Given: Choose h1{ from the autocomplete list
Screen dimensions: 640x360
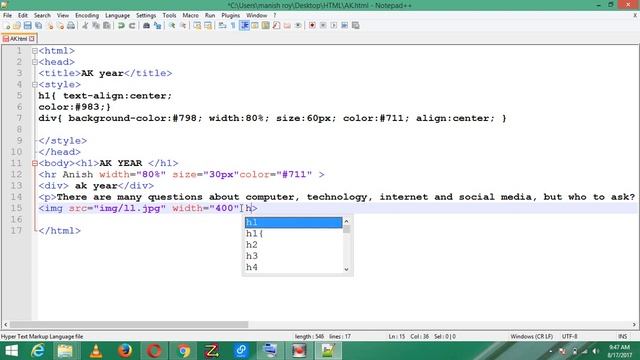Looking at the screenshot, I should (x=293, y=233).
